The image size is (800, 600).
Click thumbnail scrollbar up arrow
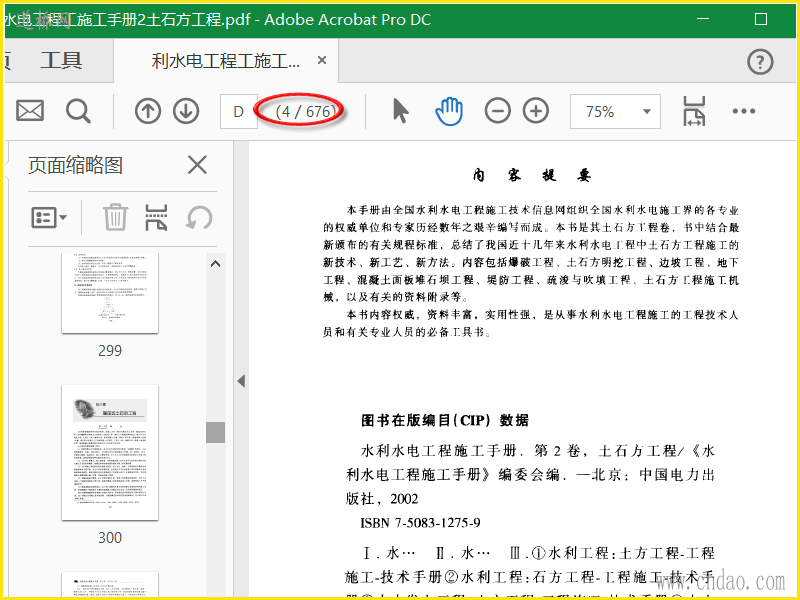(x=215, y=264)
